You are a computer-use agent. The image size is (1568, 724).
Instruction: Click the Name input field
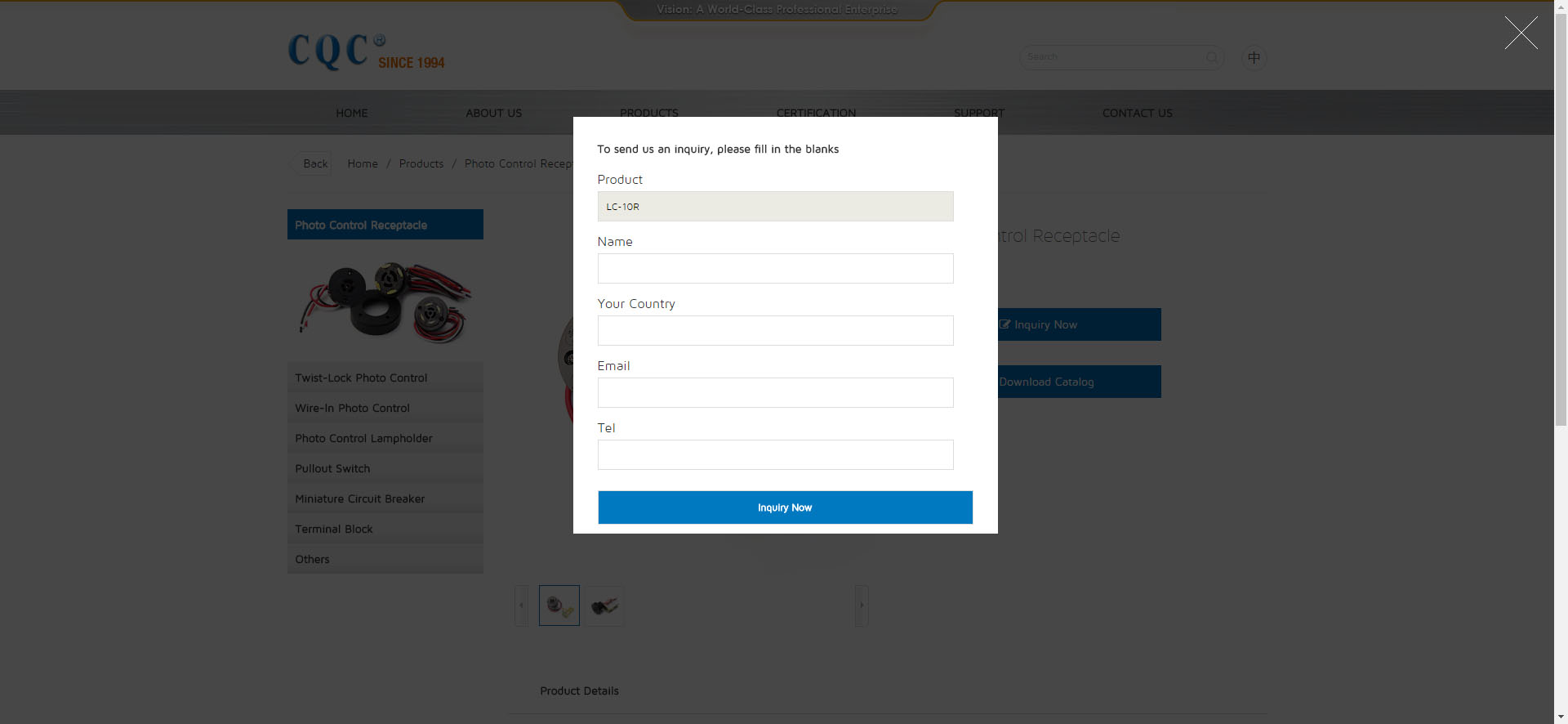click(x=775, y=269)
